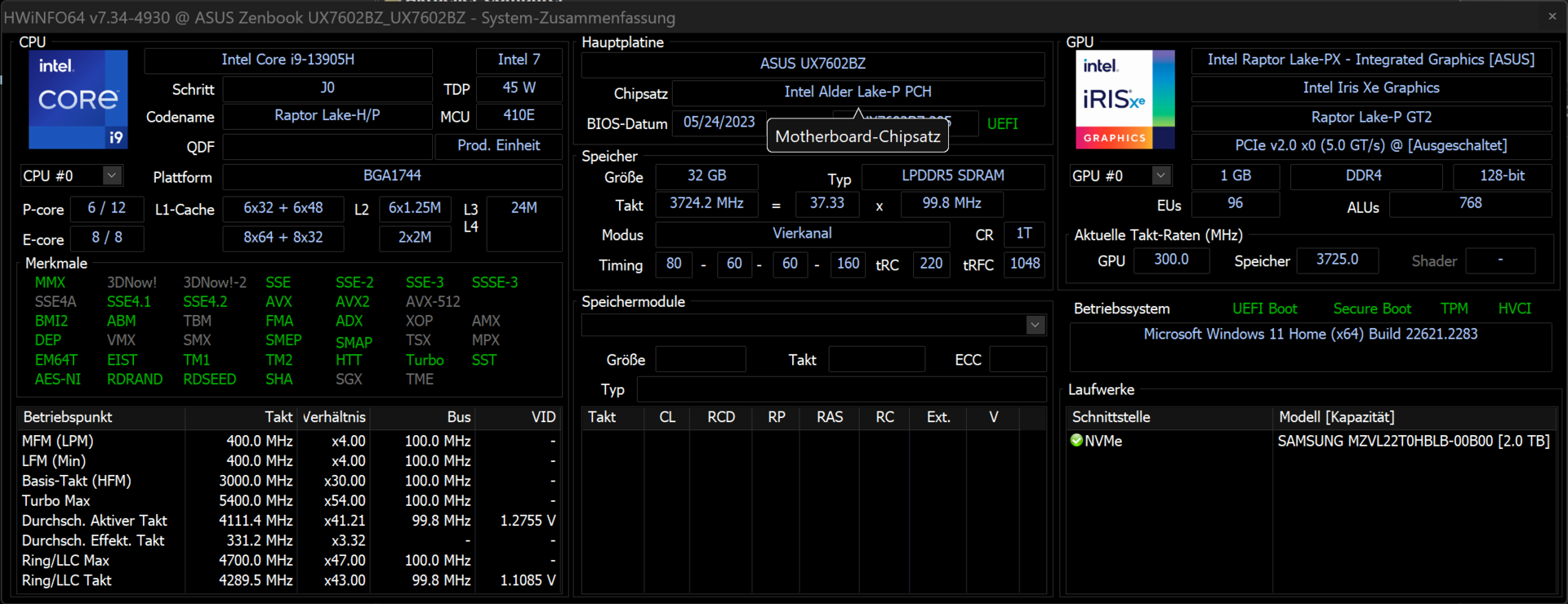1568x604 pixels.
Task: Click the CR value 1T
Action: (x=1024, y=234)
